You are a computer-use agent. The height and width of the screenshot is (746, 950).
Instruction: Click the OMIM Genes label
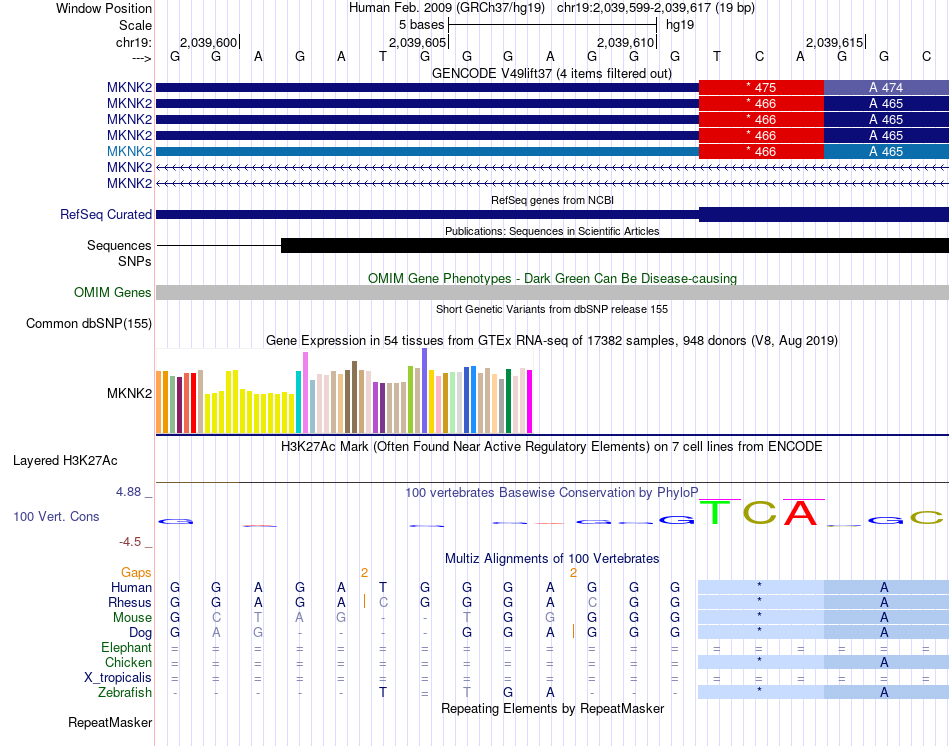(112, 293)
